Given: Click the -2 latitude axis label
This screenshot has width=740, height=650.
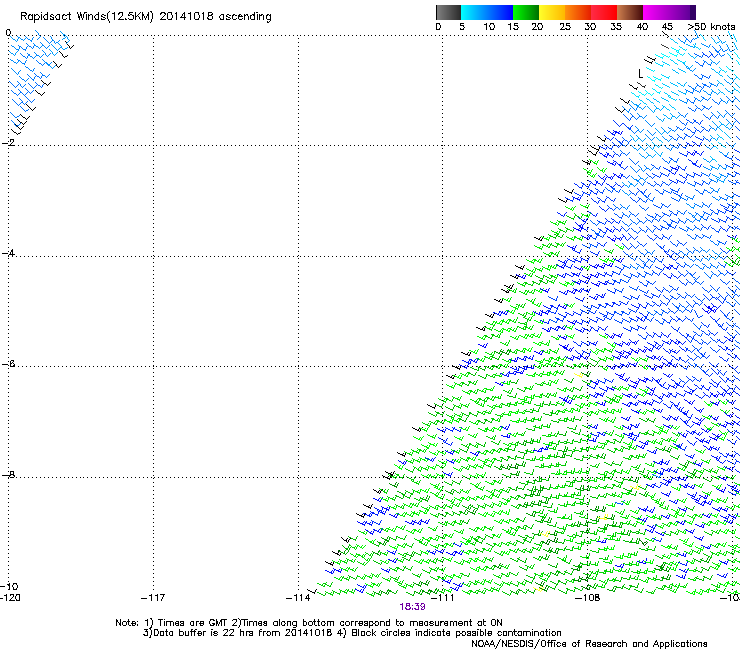Looking at the screenshot, I should point(8,142).
